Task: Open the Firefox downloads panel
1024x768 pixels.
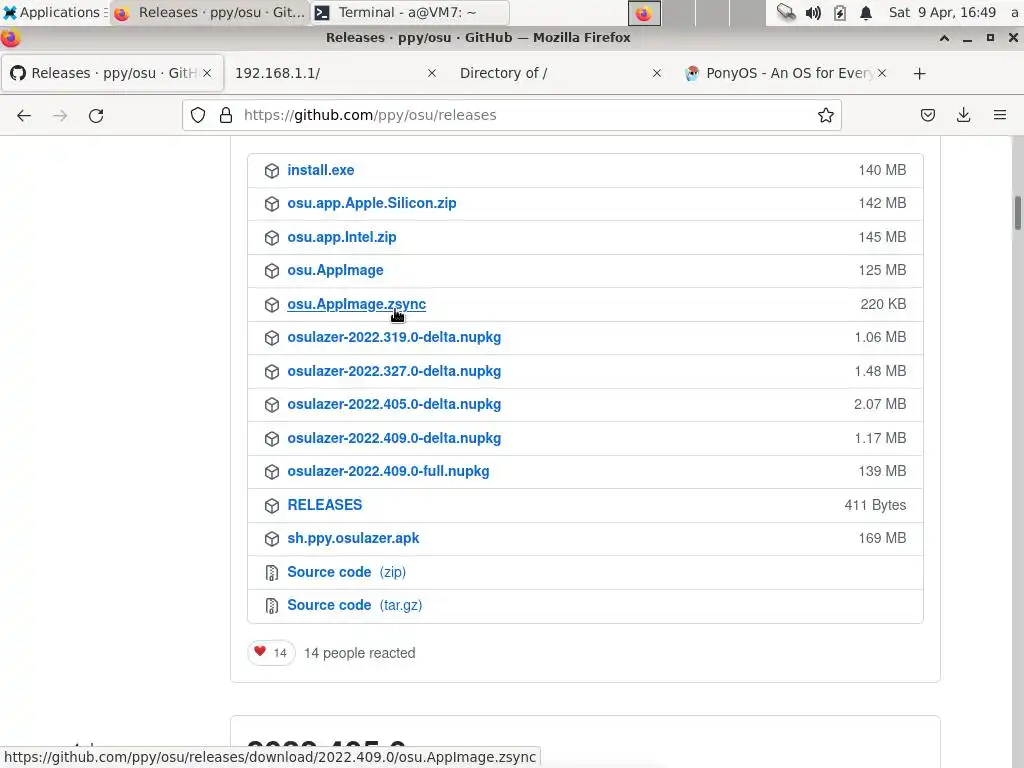Action: pyautogui.click(x=963, y=115)
